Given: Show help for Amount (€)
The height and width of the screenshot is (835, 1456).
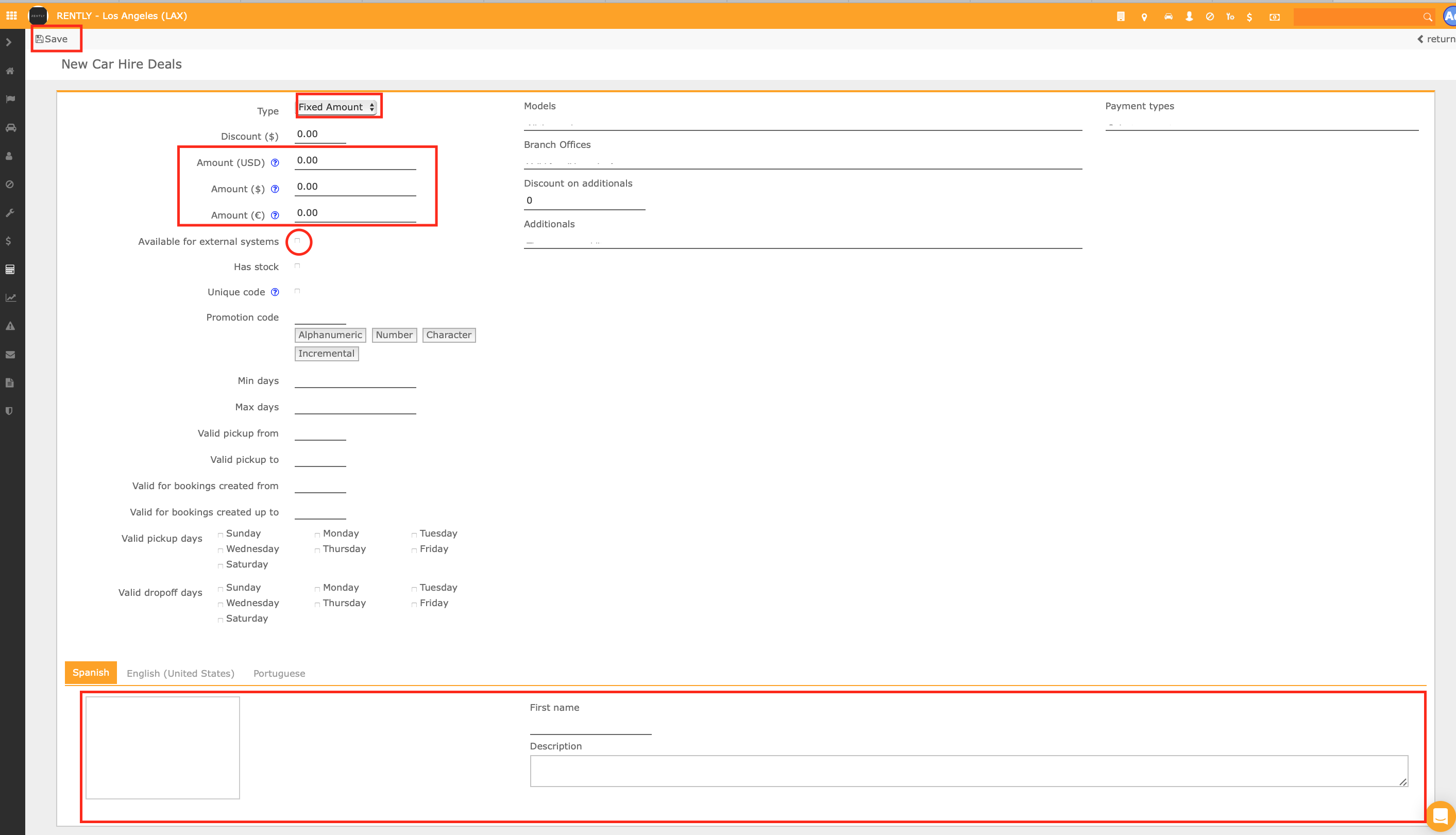Looking at the screenshot, I should click(275, 215).
